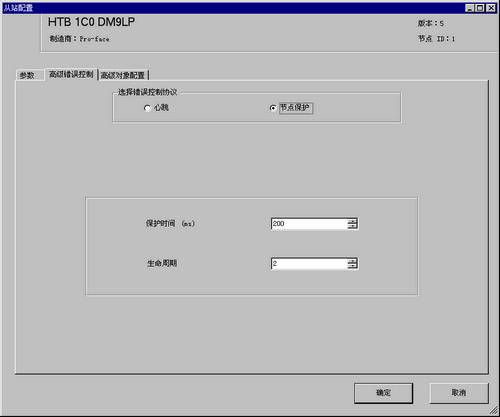This screenshot has height=417, width=500.
Task: Focus the 保护时间 (ms) input field
Action: point(309,224)
